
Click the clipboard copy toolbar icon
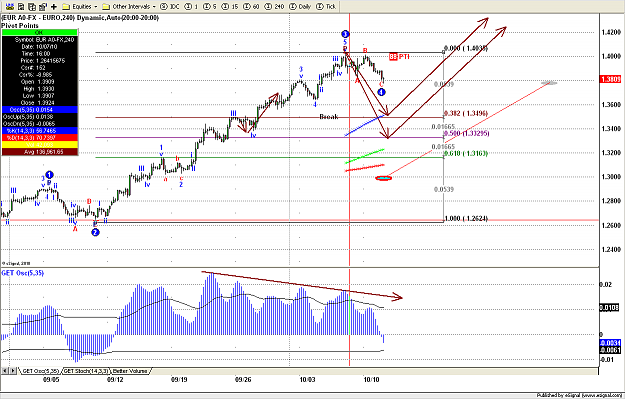[43, 6]
